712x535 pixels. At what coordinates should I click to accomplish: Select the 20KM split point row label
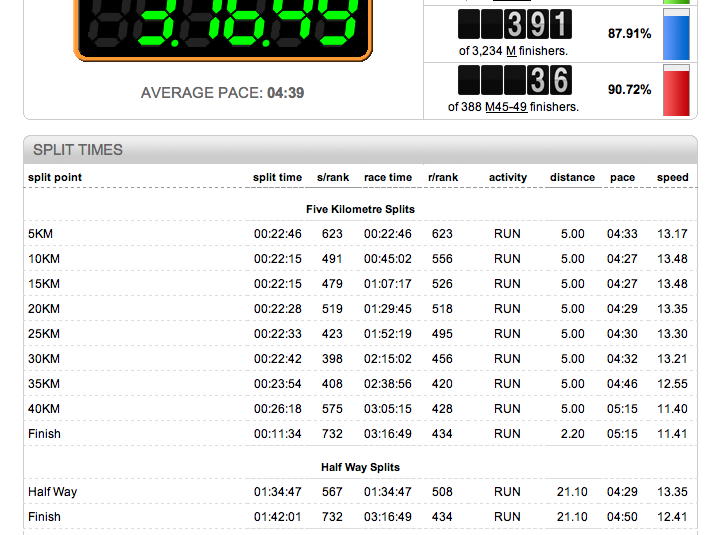coord(44,309)
